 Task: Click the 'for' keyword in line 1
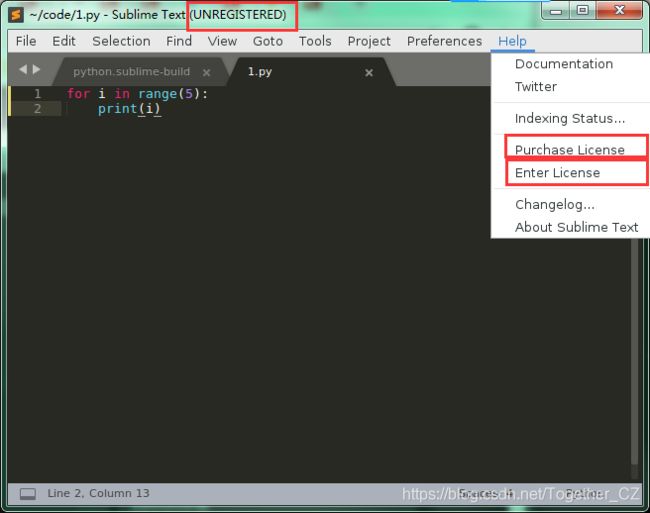(x=78, y=94)
